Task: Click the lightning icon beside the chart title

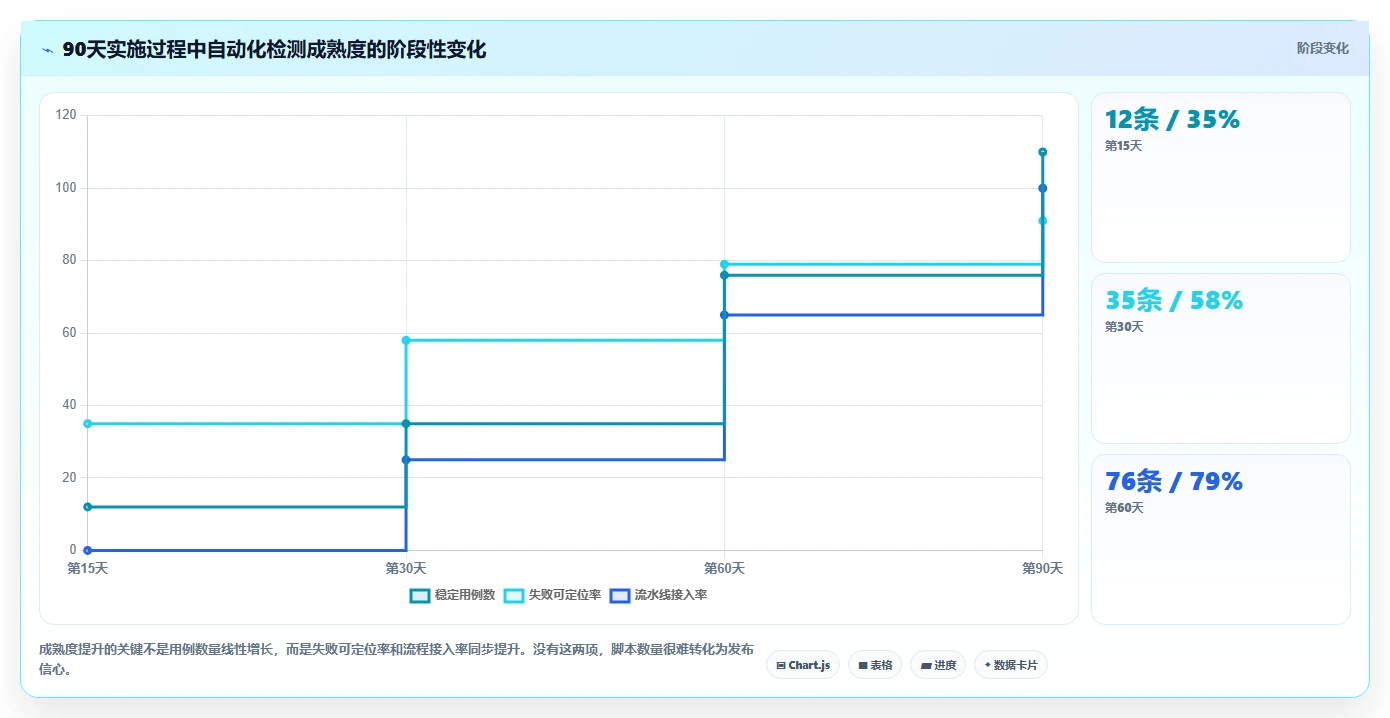Action: (x=48, y=50)
